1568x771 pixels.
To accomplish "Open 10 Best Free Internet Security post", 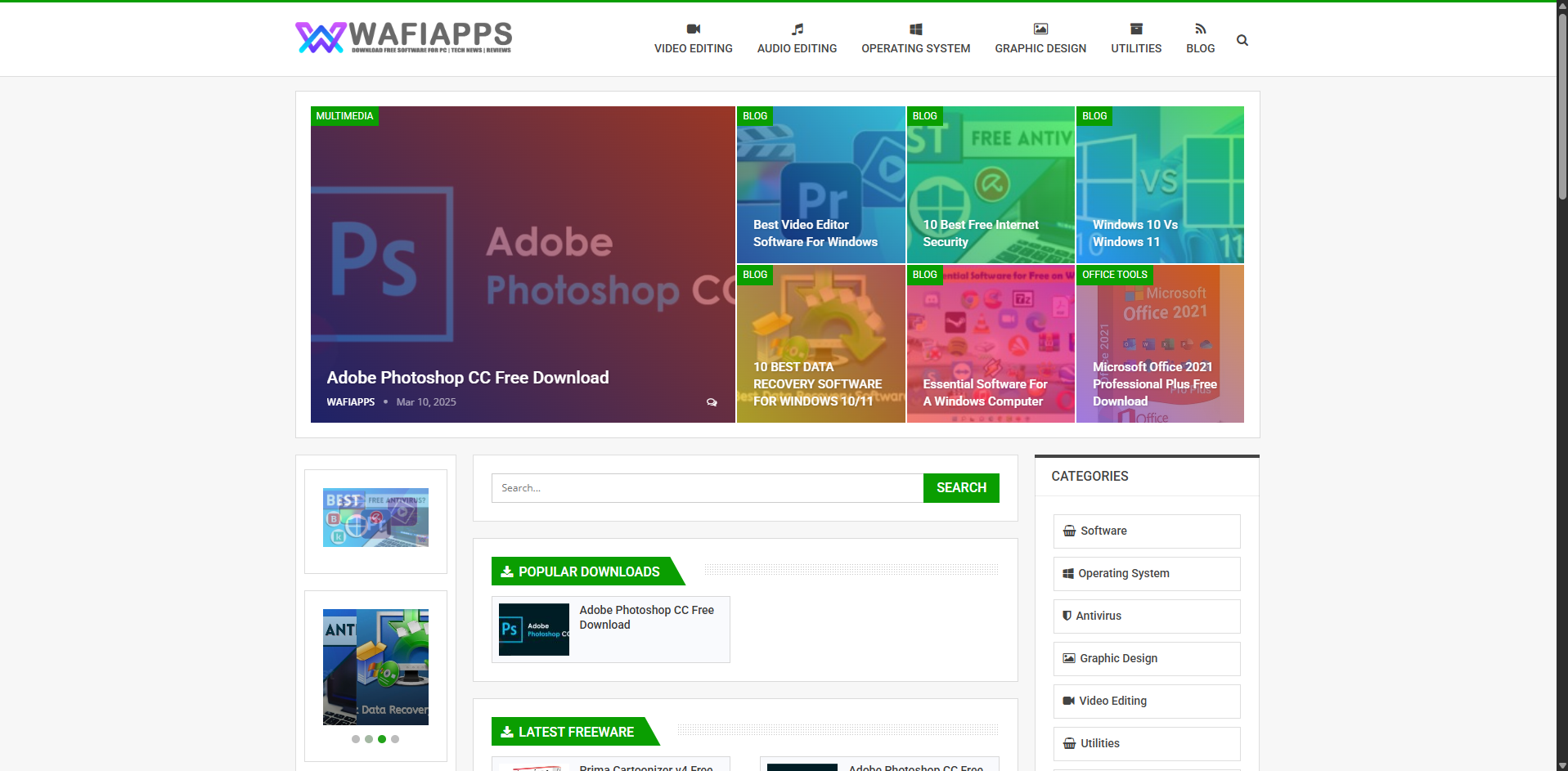I will tap(981, 233).
